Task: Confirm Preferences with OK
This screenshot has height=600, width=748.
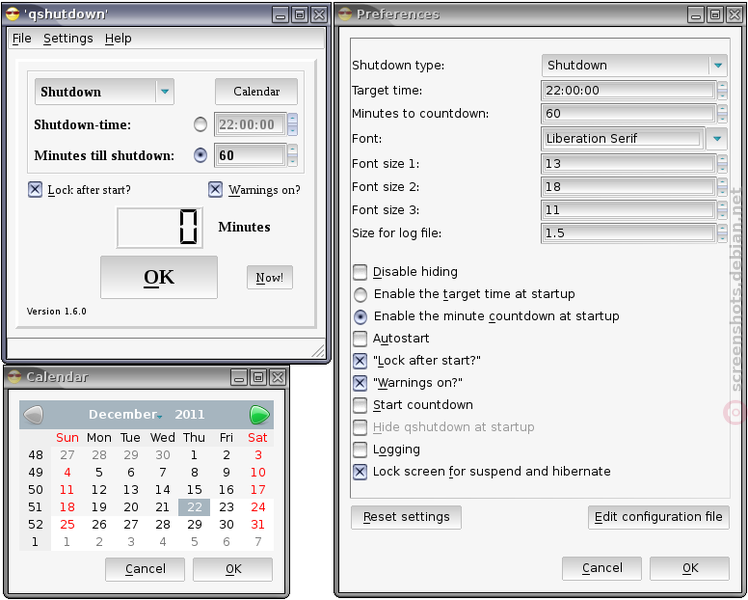Action: [690, 568]
